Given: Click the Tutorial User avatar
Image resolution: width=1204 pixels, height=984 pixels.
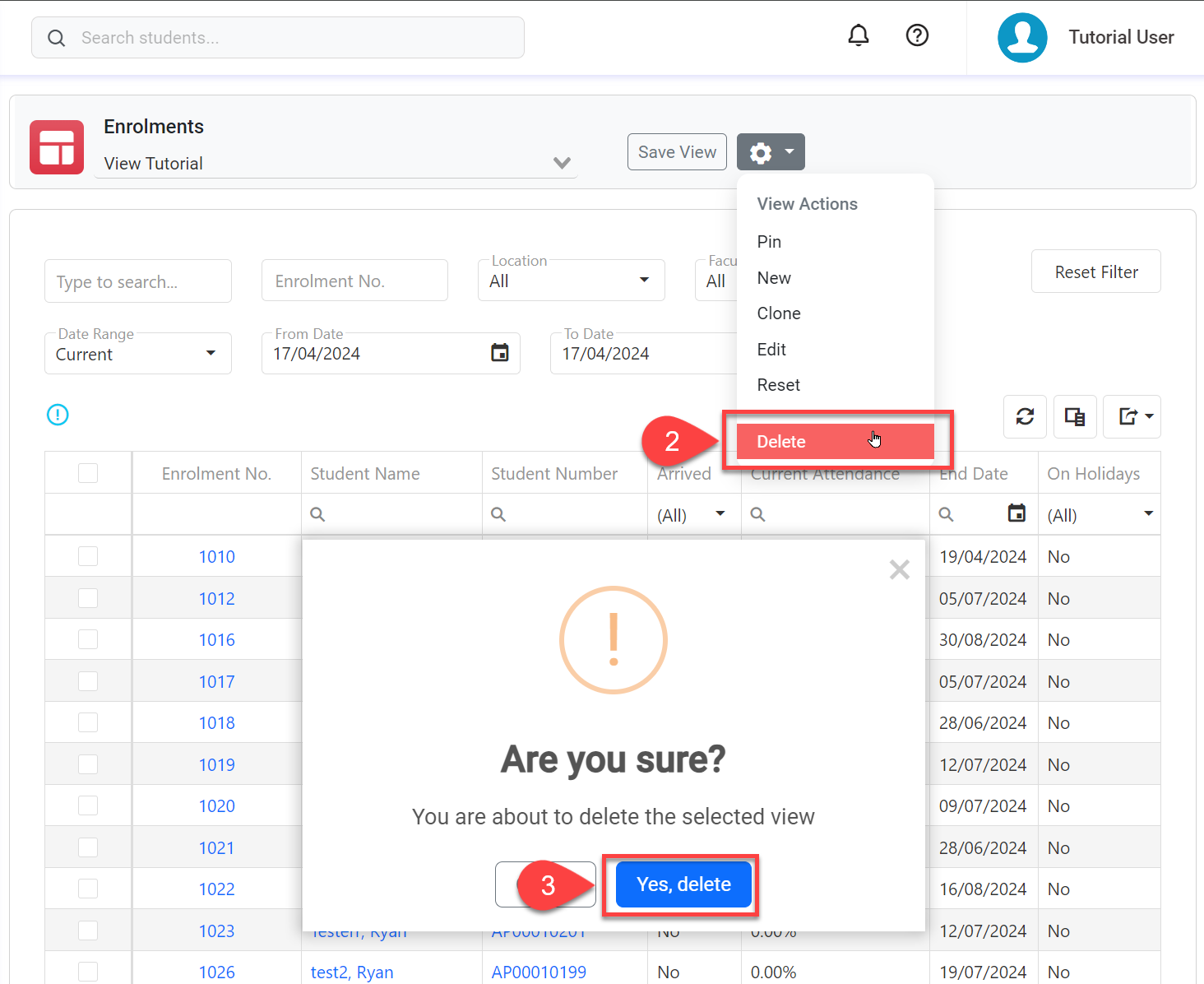Looking at the screenshot, I should coord(1022,38).
